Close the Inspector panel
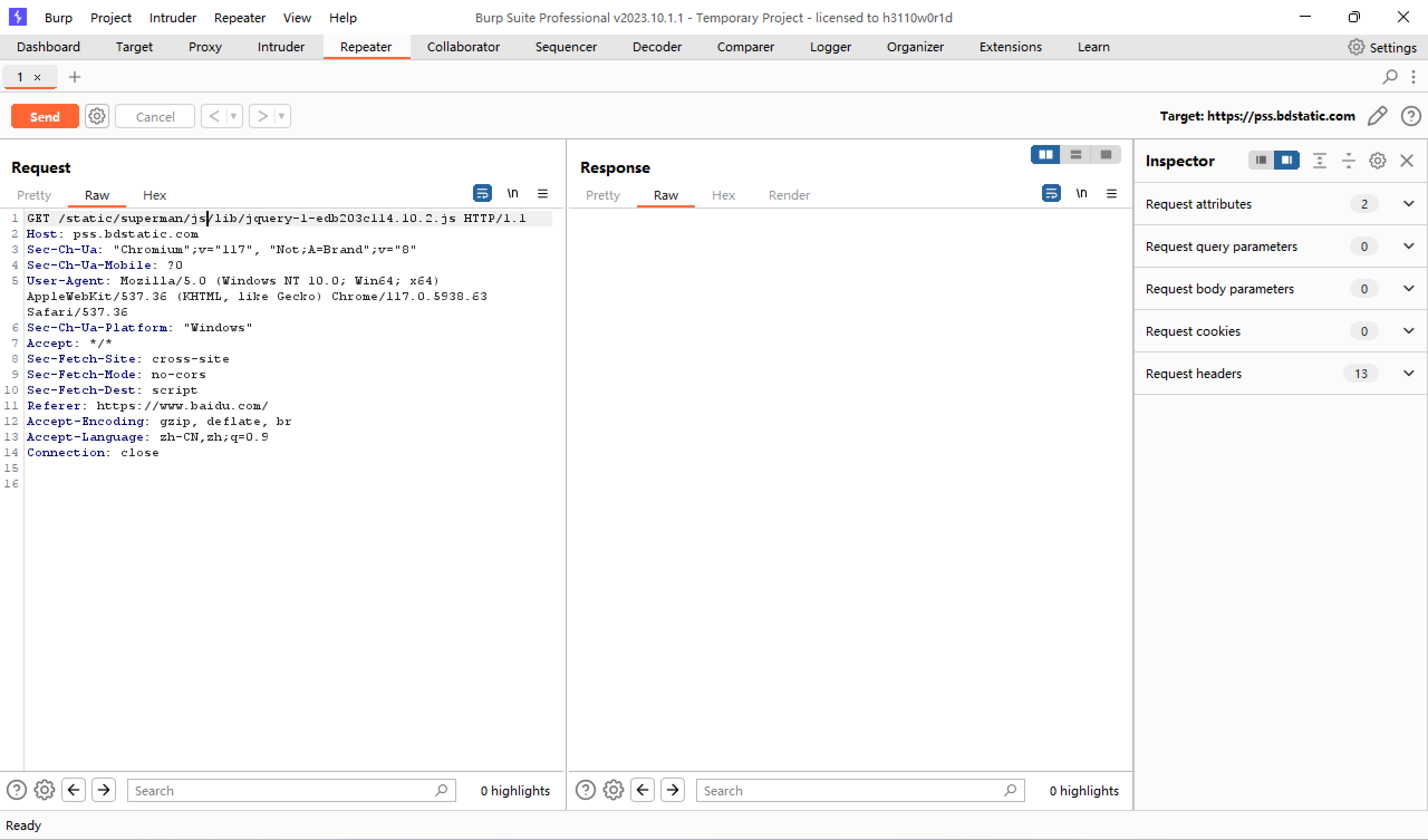Viewport: 1428px width, 840px height. (x=1406, y=161)
